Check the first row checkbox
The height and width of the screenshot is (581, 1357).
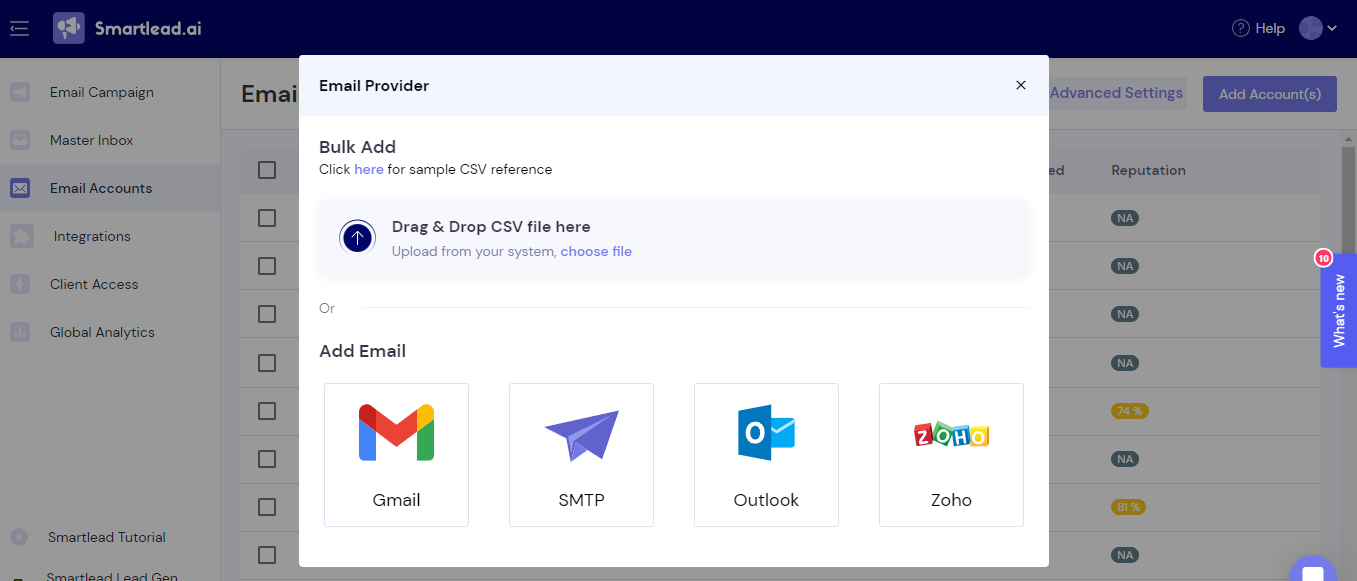pyautogui.click(x=267, y=218)
